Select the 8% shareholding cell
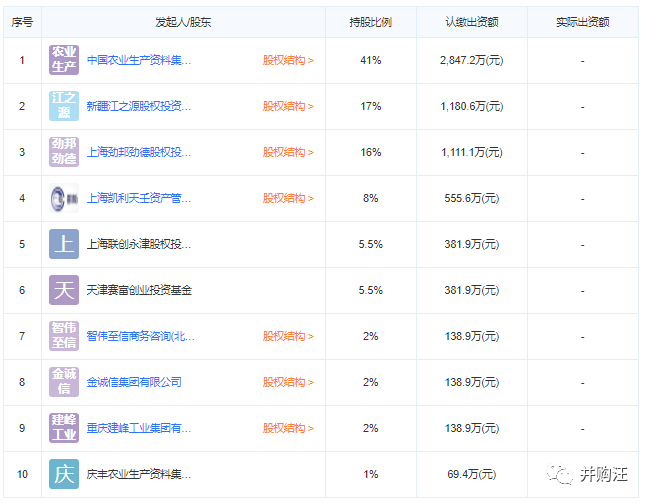The width and height of the screenshot is (648, 503). click(x=371, y=198)
